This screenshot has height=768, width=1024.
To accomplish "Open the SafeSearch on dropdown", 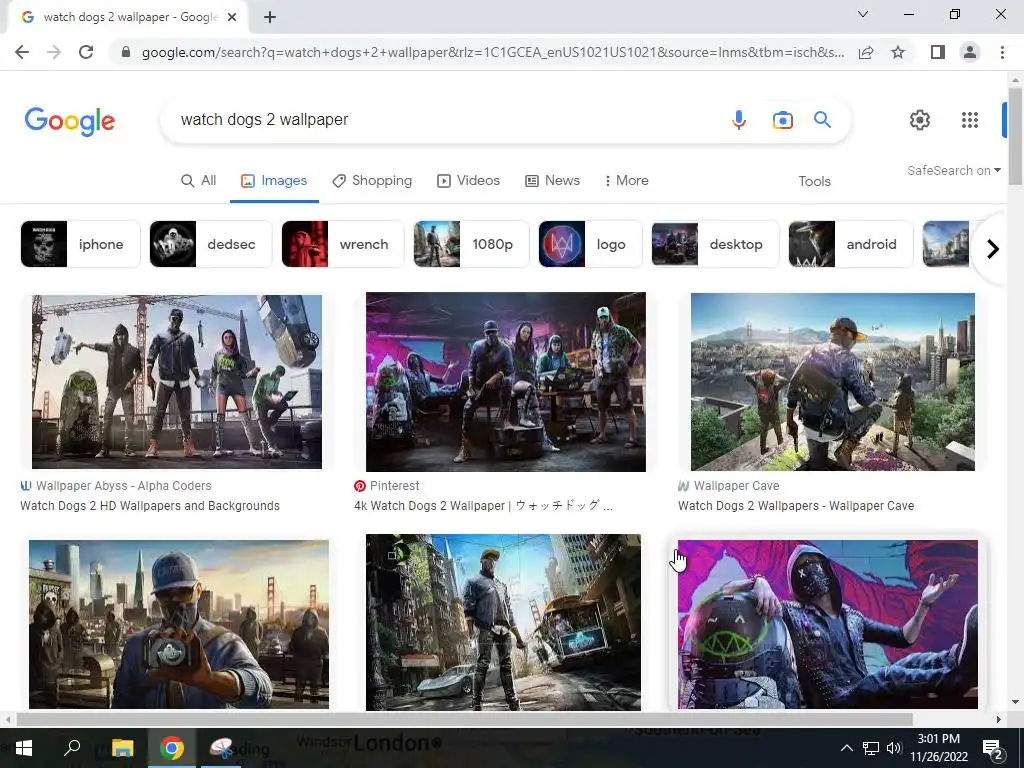I will [x=953, y=170].
